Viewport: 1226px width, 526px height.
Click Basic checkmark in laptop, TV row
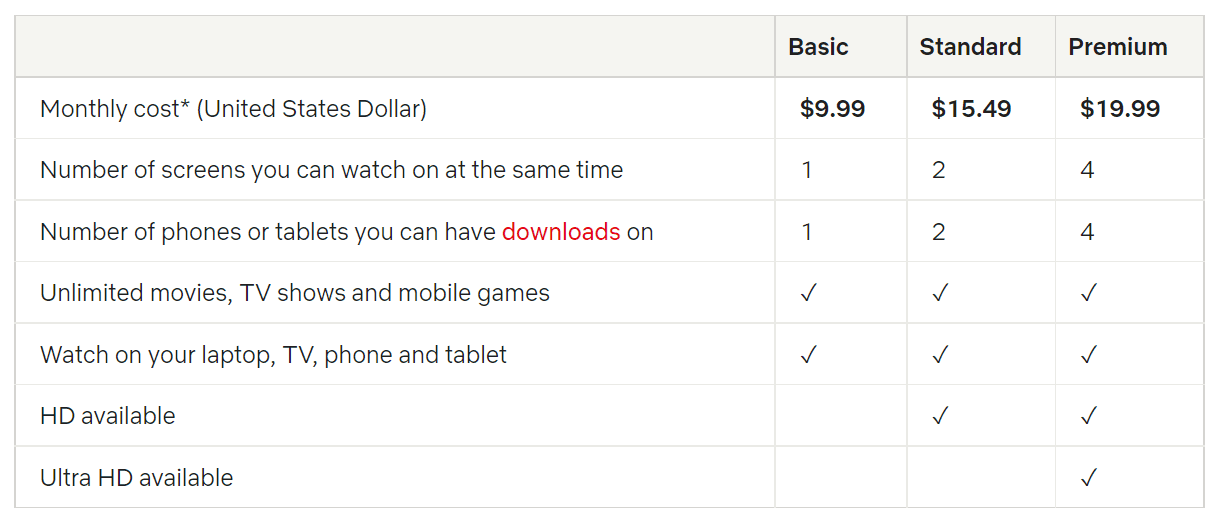[809, 355]
